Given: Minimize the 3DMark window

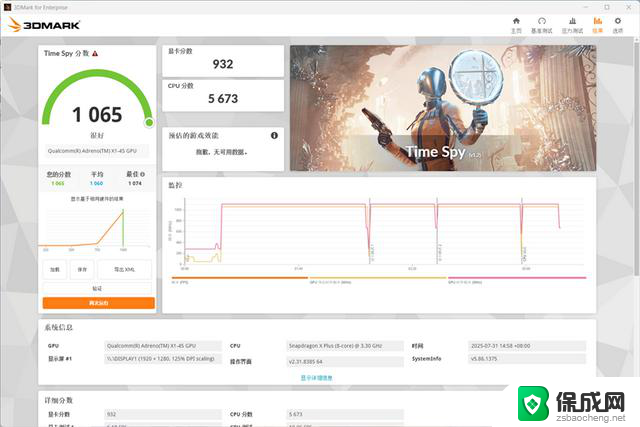Looking at the screenshot, I should pos(586,7).
